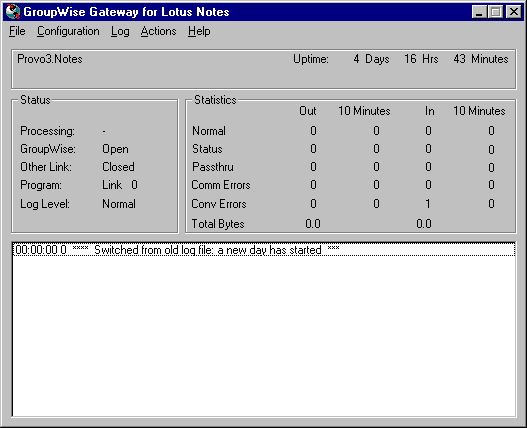Click the Total Bytes Out value 0.0
527x428 pixels.
313,224
